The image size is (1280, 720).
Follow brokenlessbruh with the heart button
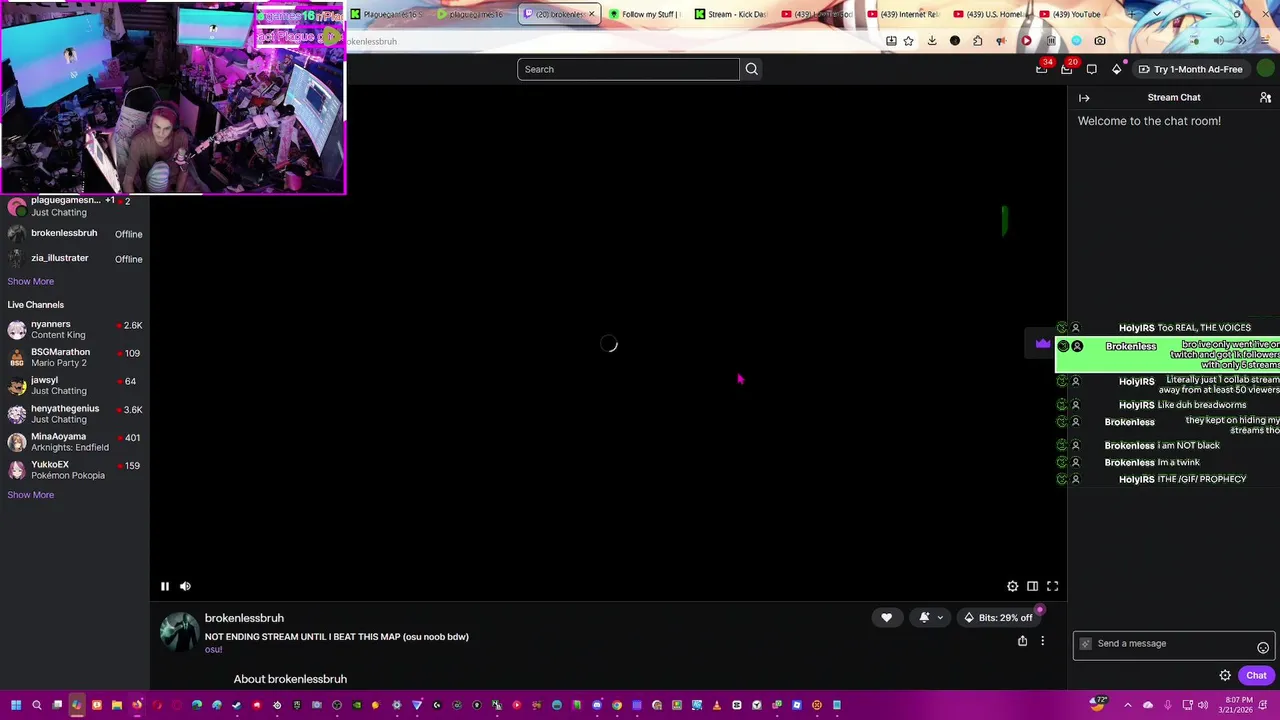886,617
